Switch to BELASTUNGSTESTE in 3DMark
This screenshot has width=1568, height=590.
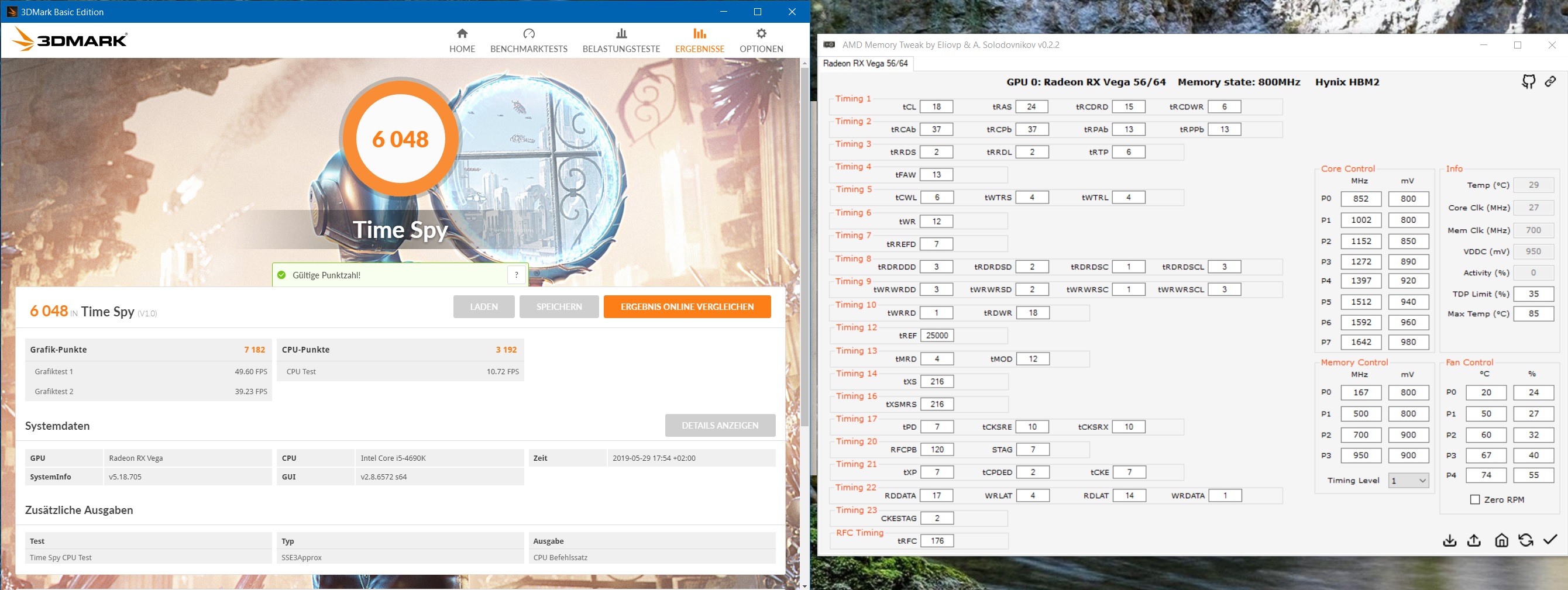click(621, 41)
